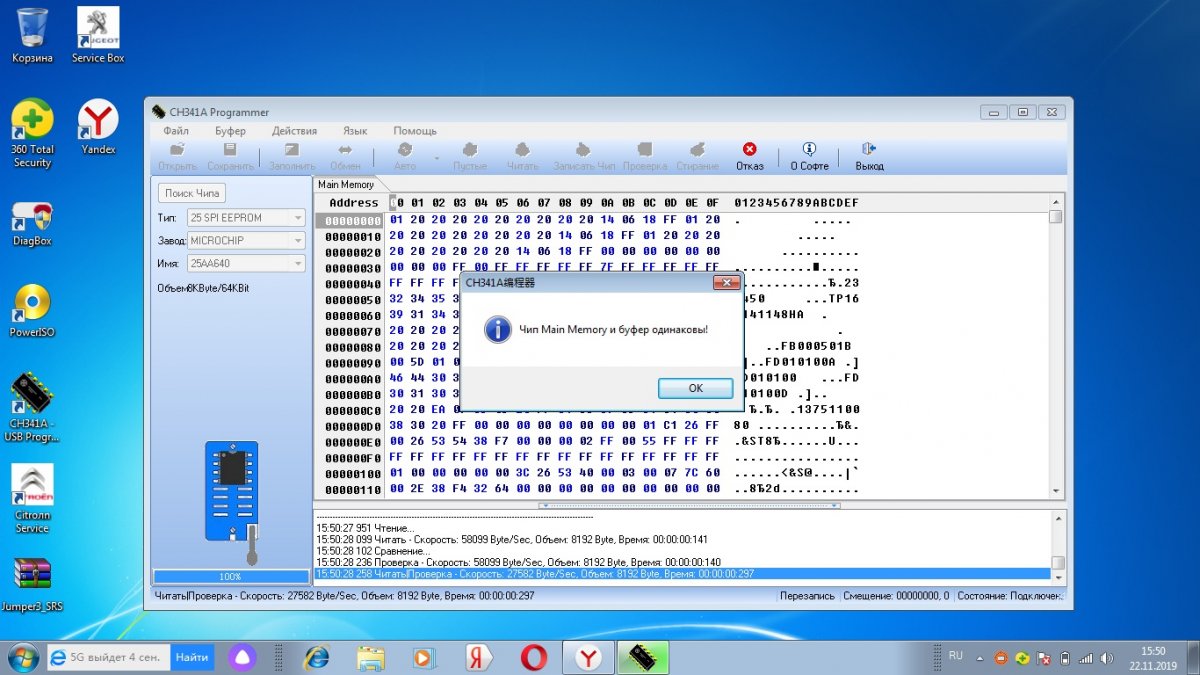The width and height of the screenshot is (1200, 675).
Task: Click the Записать Чип toolbar icon
Action: pyautogui.click(x=584, y=151)
